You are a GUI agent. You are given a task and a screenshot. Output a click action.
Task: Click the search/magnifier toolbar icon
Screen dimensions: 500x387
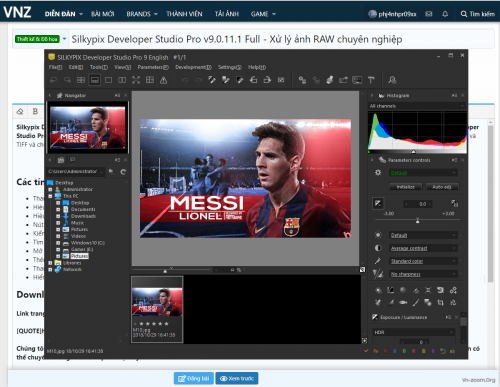[x=392, y=80]
